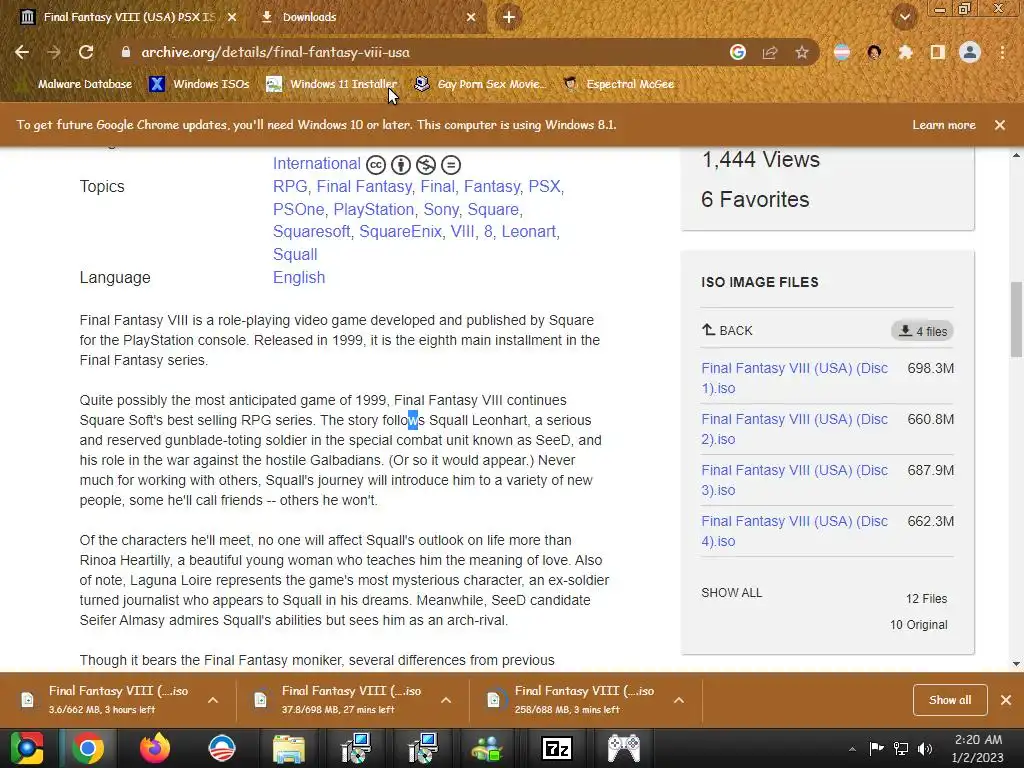Open Malware Database bookmark
Viewport: 1024px width, 768px height.
point(76,84)
